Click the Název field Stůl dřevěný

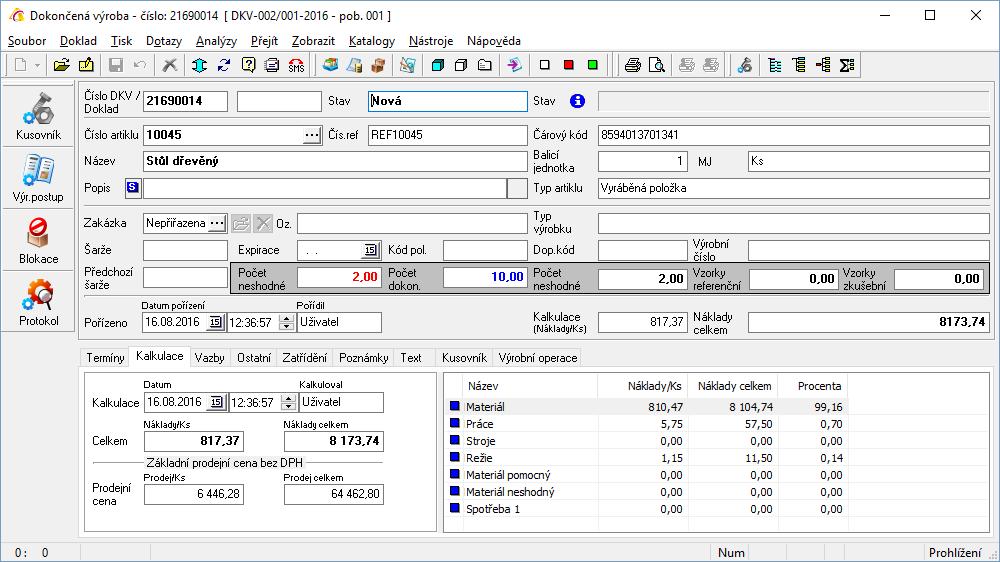click(x=335, y=161)
